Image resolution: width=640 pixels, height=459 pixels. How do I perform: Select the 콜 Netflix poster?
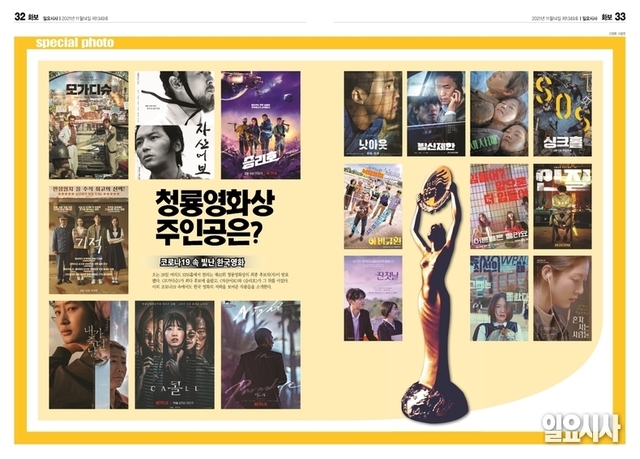click(x=175, y=355)
